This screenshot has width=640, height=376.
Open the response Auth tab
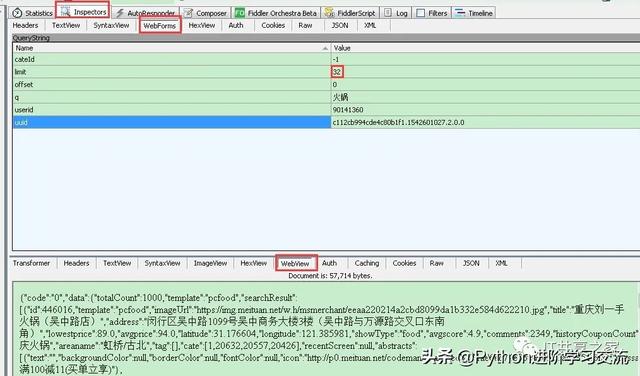tap(329, 263)
